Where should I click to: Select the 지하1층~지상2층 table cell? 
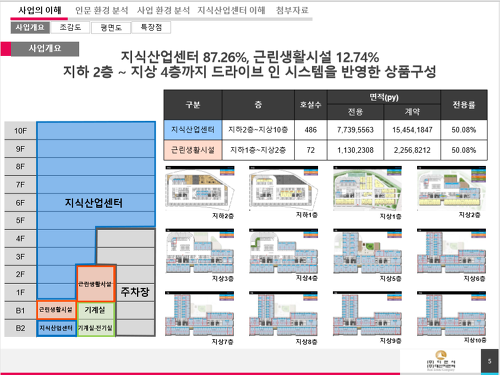coord(258,150)
